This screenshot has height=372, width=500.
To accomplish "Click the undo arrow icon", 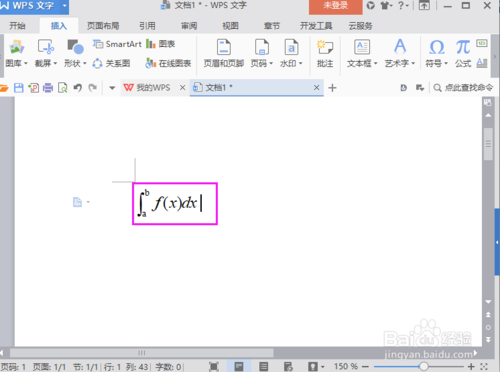I will click(x=78, y=88).
